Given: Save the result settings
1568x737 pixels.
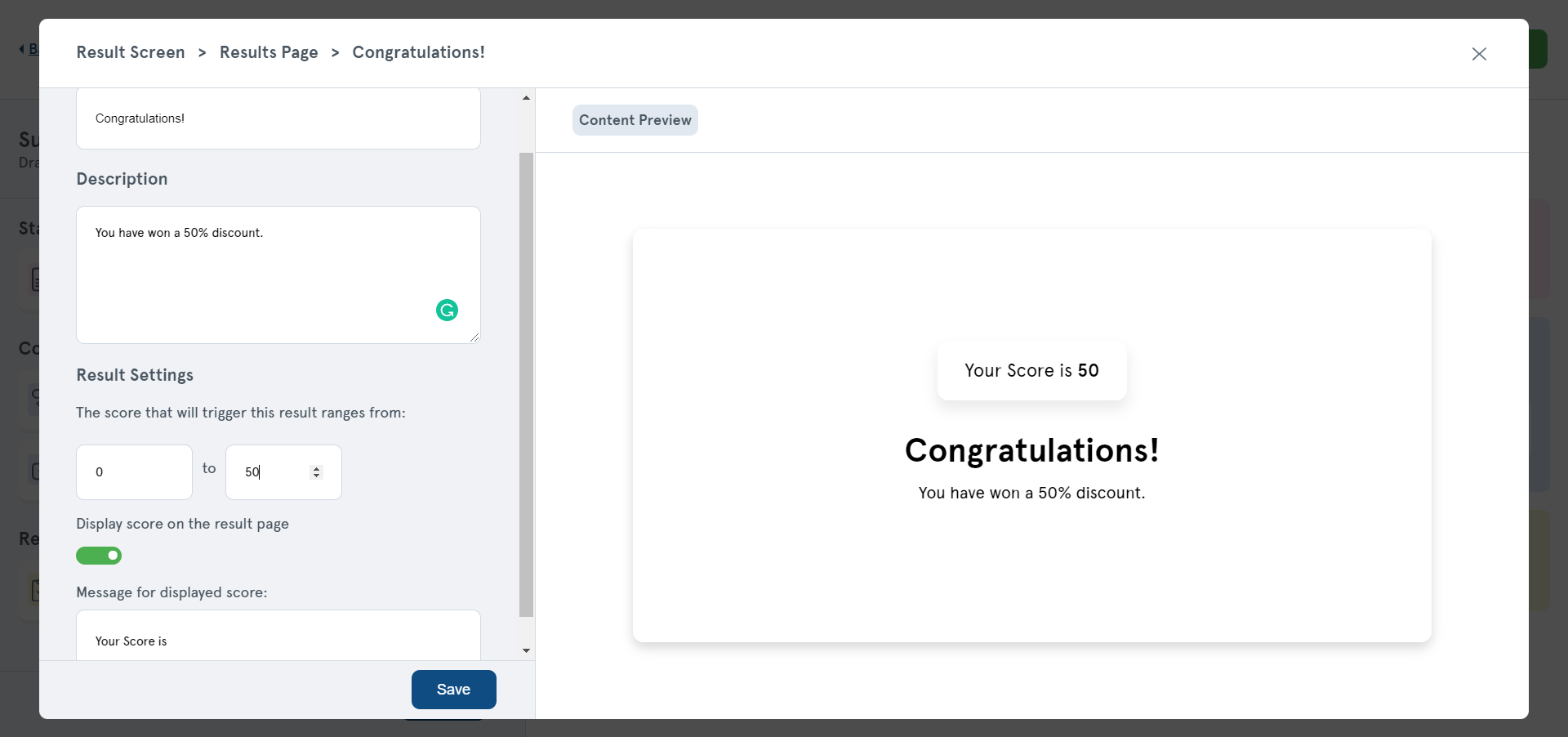Looking at the screenshot, I should click(453, 690).
